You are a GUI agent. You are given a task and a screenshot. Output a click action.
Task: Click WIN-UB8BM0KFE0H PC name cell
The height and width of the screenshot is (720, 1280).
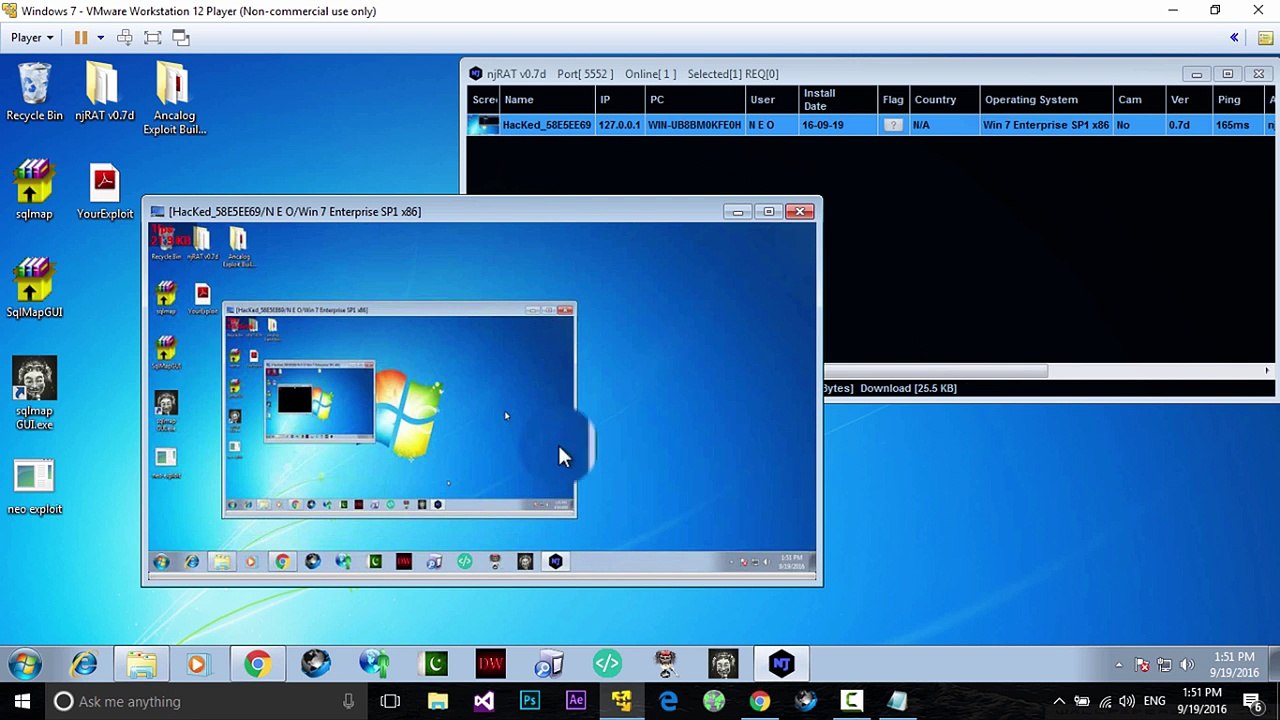pyautogui.click(x=694, y=125)
